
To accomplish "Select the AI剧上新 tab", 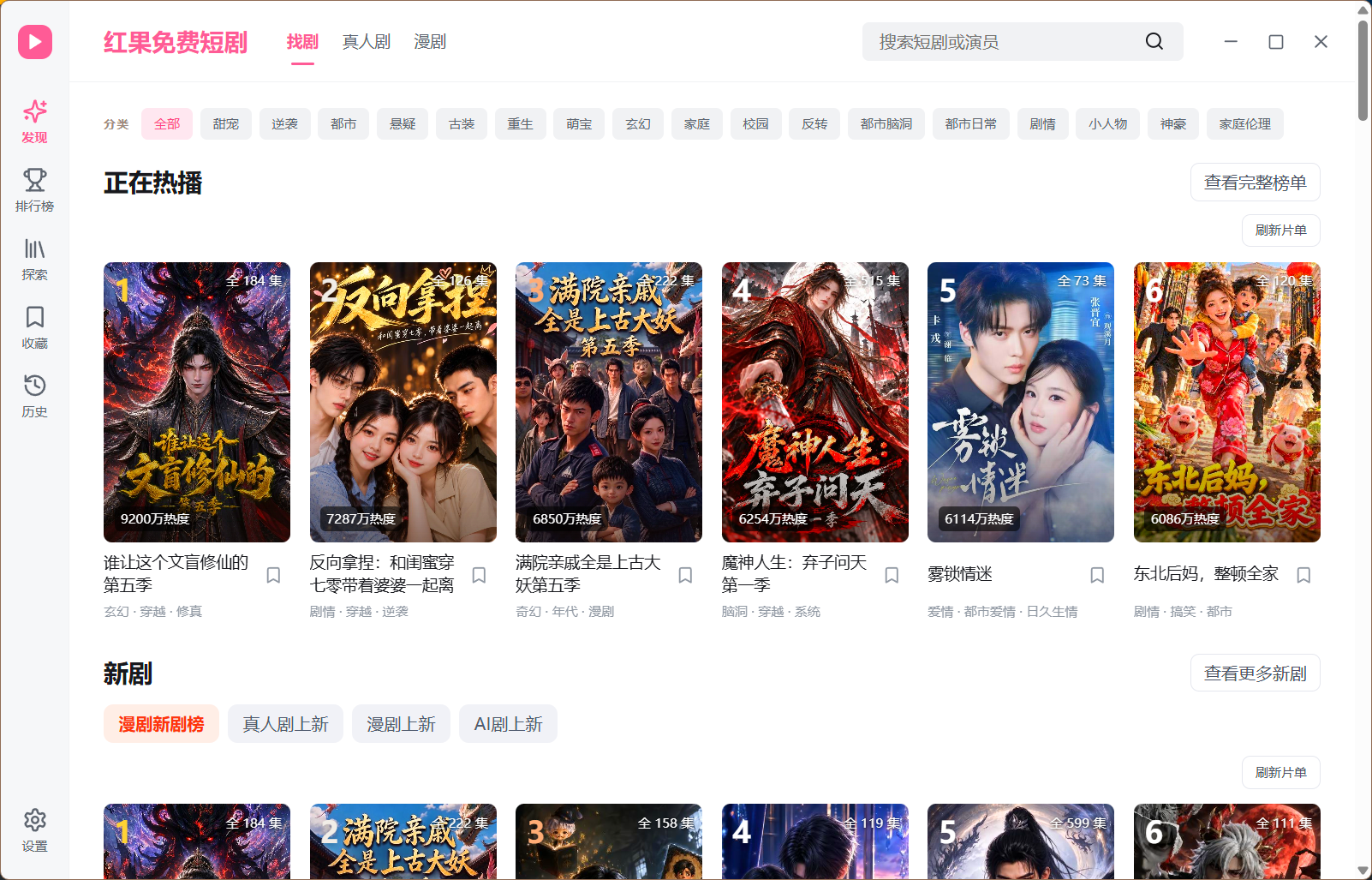I will (x=508, y=724).
